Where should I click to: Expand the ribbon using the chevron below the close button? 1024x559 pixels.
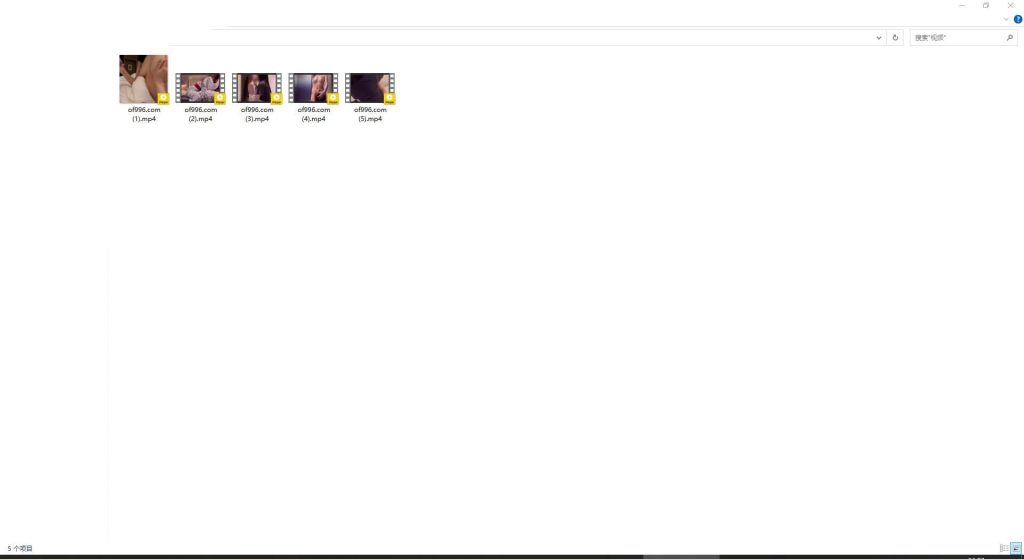[x=1006, y=19]
